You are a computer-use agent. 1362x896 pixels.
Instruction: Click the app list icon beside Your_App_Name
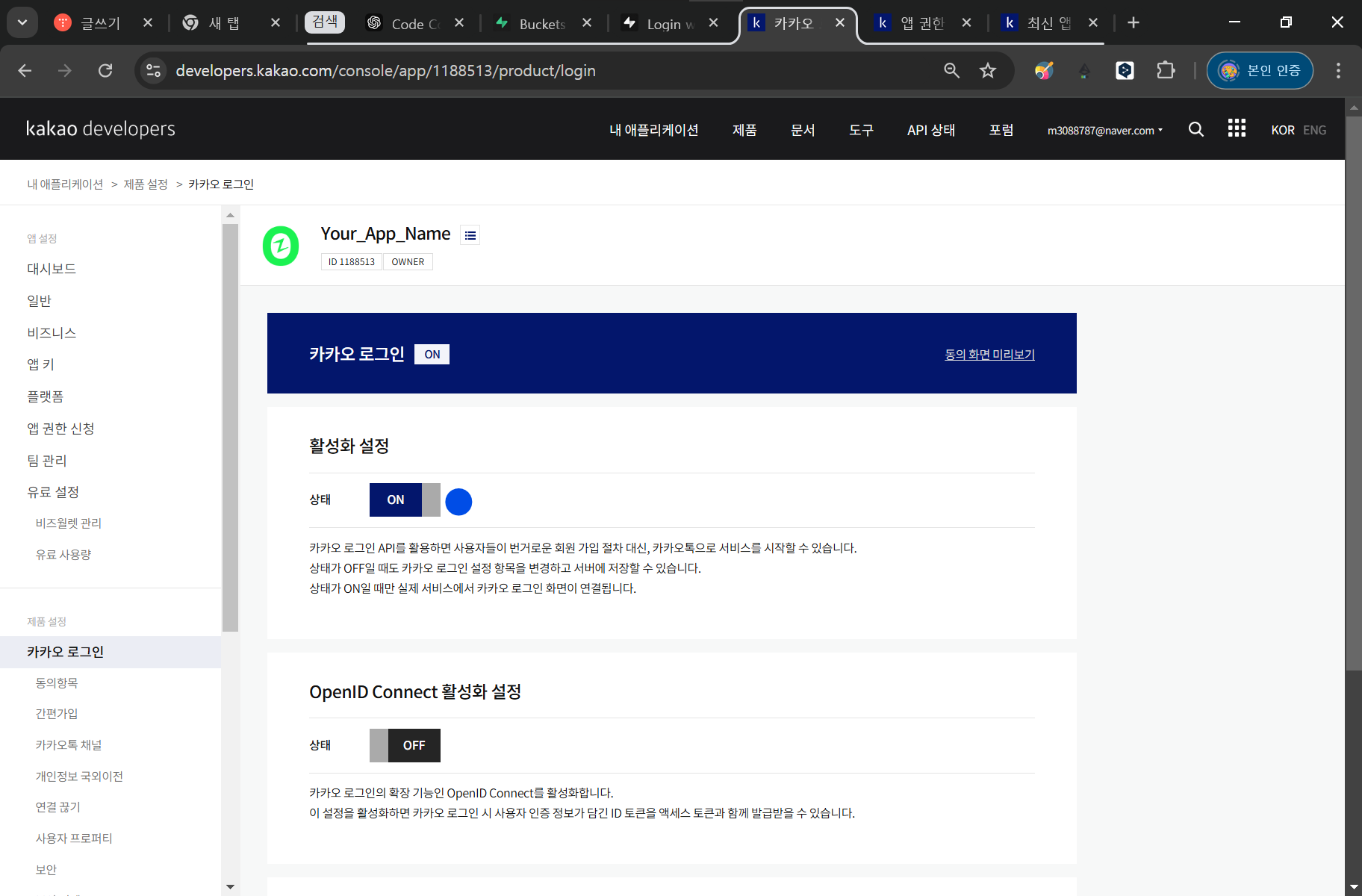coord(470,235)
